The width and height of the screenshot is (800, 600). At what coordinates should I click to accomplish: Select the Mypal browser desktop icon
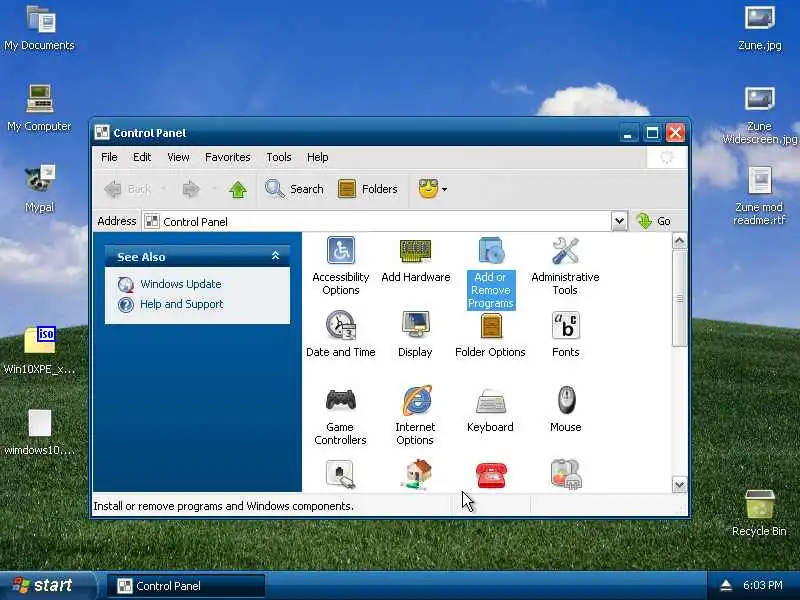40,189
